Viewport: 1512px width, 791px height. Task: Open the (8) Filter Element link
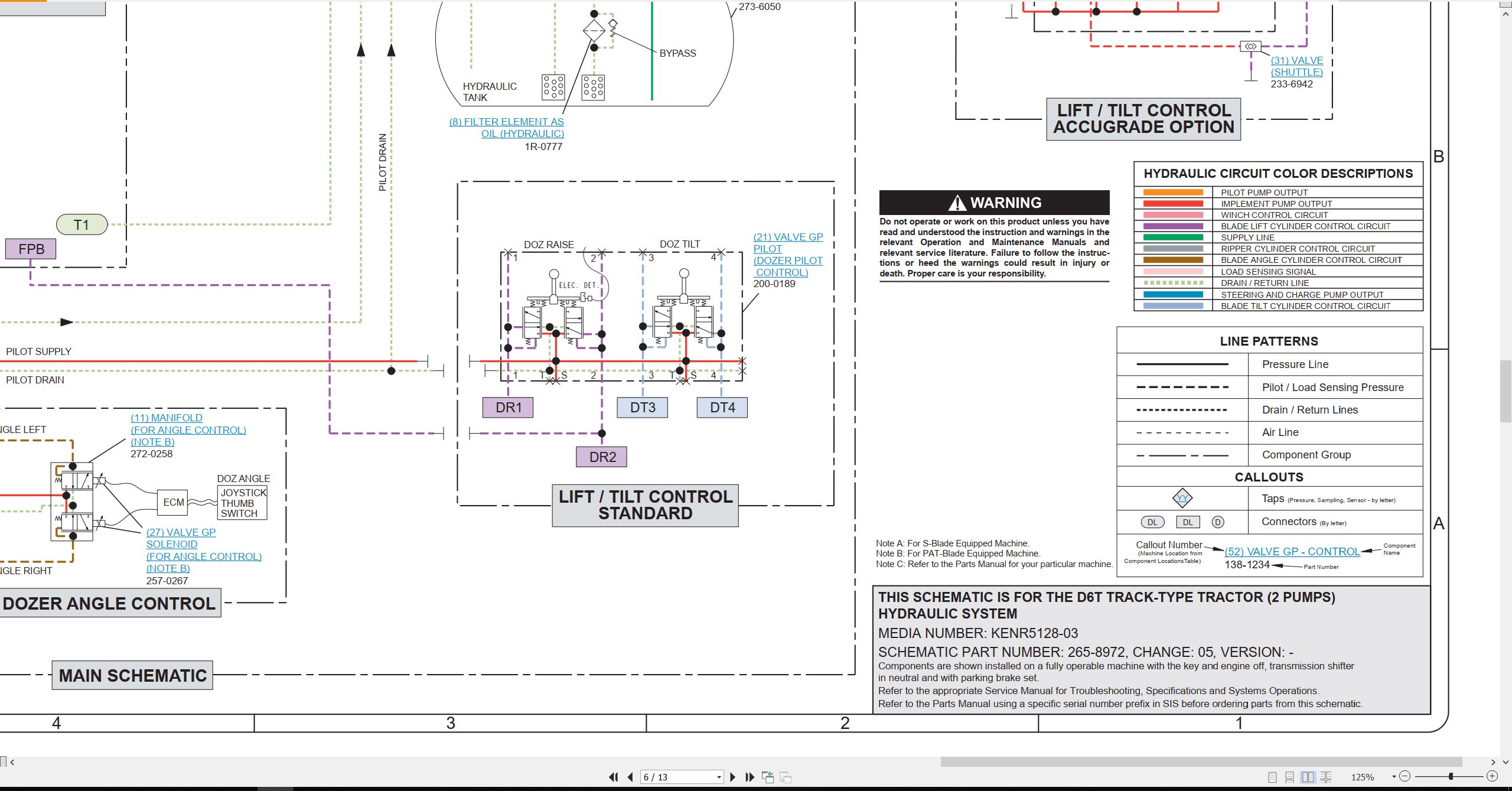[x=506, y=128]
